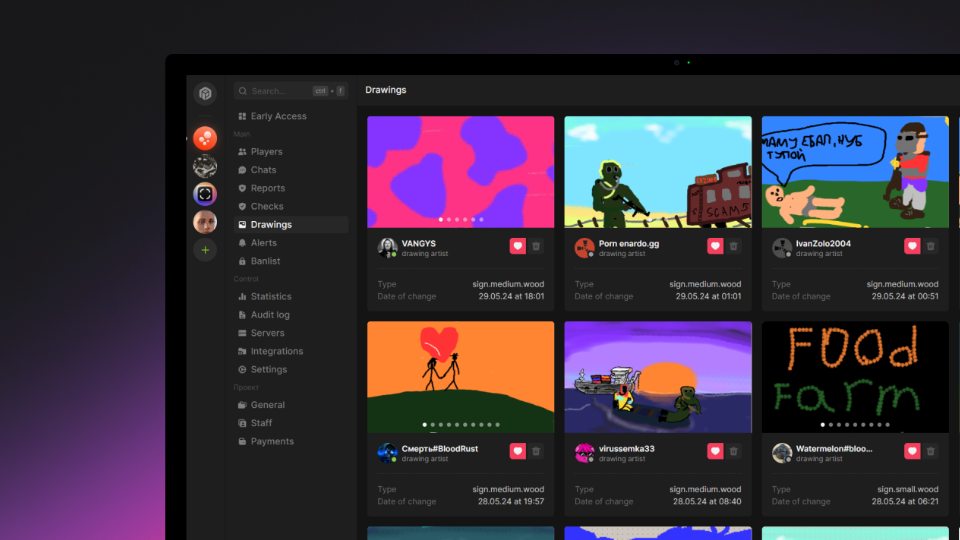Click IvanZolo2004 avatar
960x540 pixels.
(x=781, y=247)
